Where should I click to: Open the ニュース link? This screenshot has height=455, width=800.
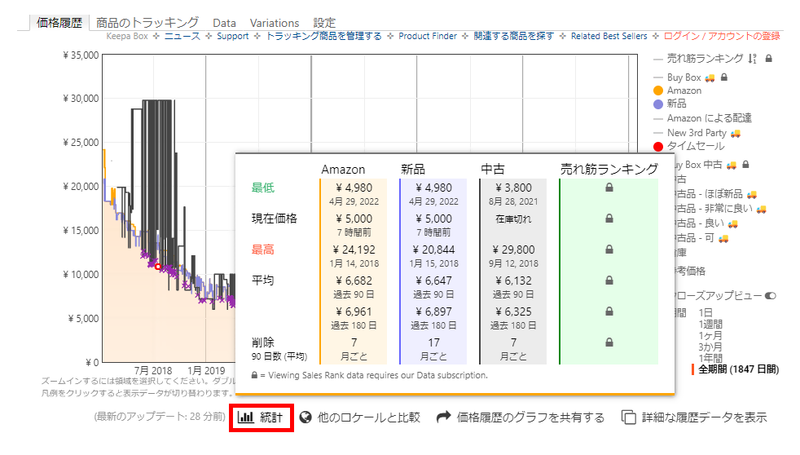182,36
